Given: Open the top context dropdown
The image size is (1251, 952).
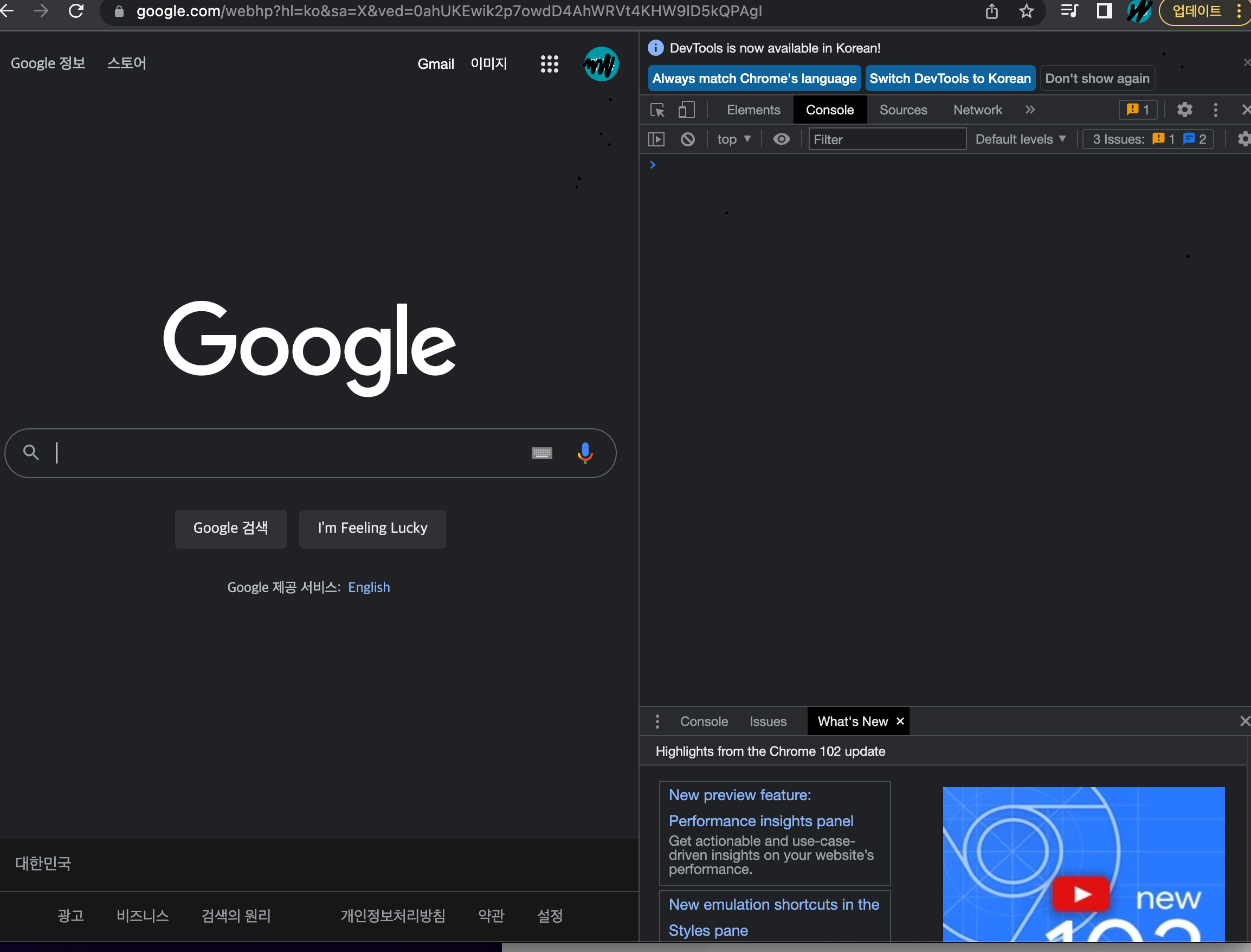Looking at the screenshot, I should point(734,139).
